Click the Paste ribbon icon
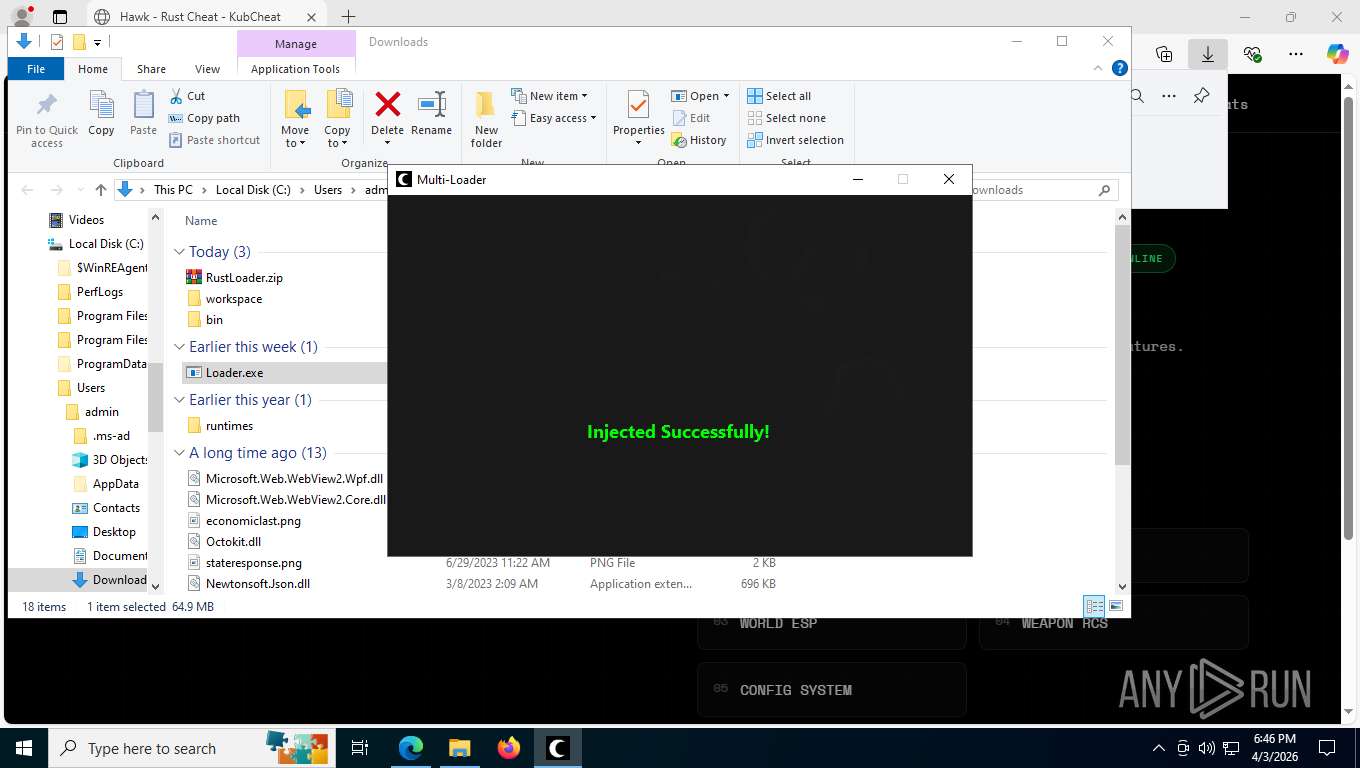The width and height of the screenshot is (1360, 768). coord(144,113)
